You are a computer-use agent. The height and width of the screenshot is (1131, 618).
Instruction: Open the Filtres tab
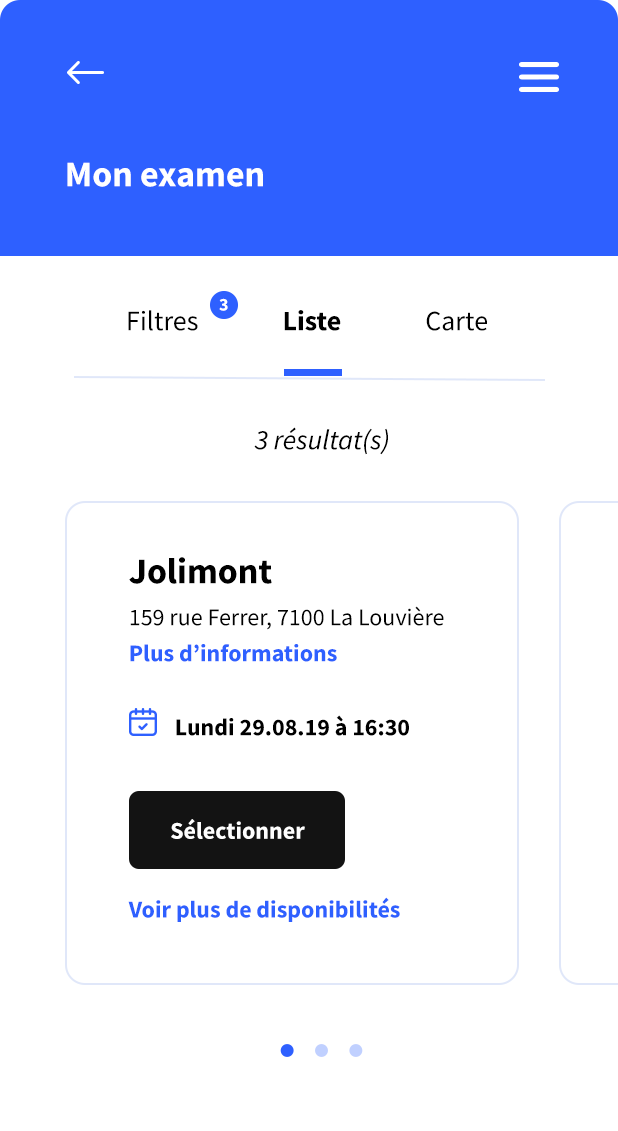[x=162, y=322]
